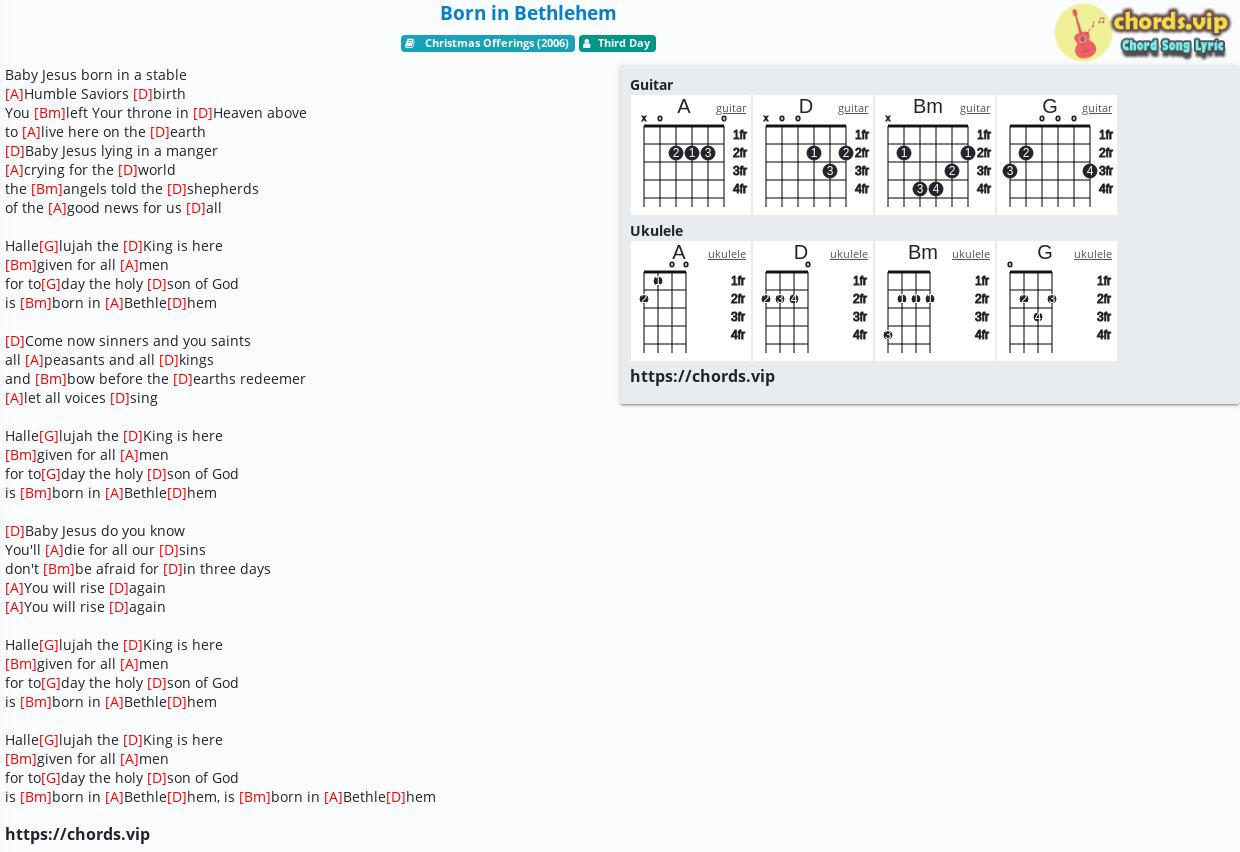The image size is (1240, 852).
Task: Open guitar link above D chord
Action: click(853, 108)
